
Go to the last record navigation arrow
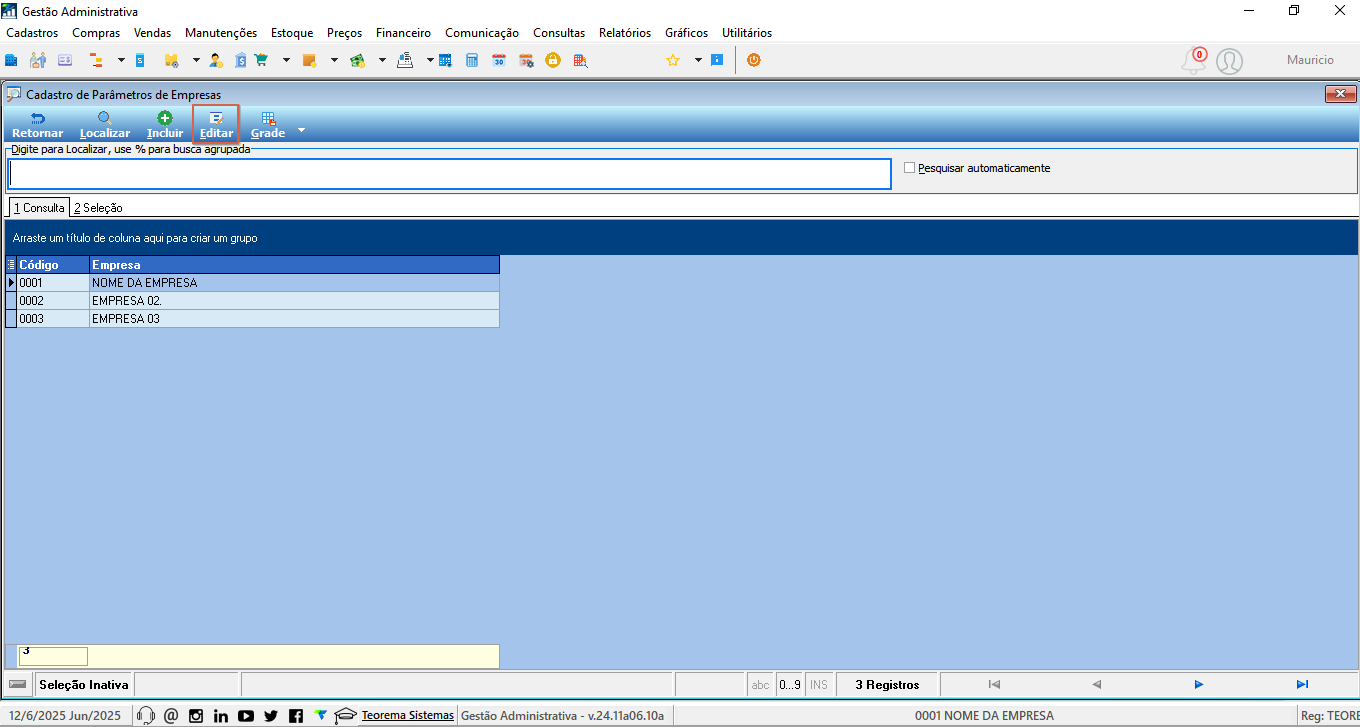(1302, 685)
